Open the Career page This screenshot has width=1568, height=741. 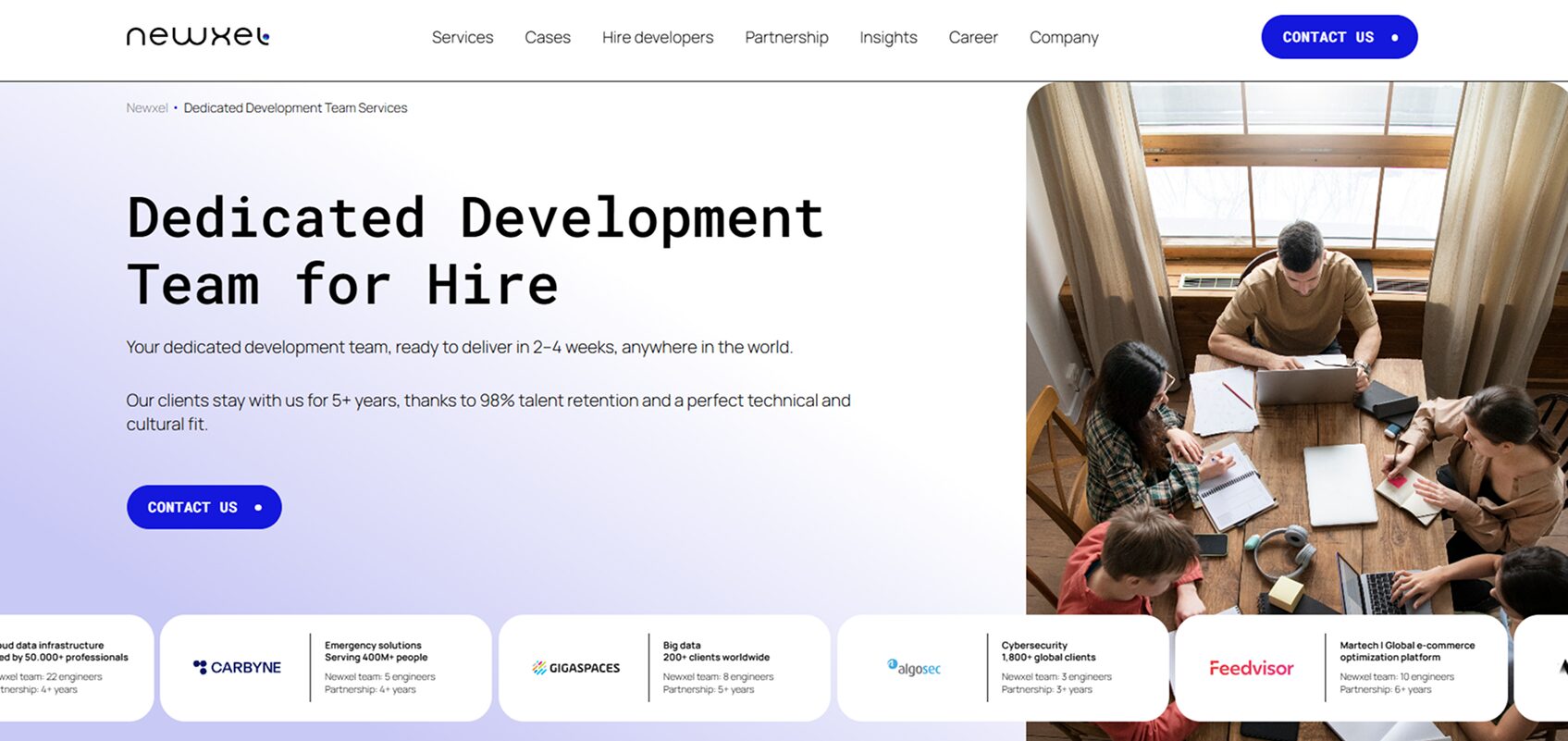point(973,37)
